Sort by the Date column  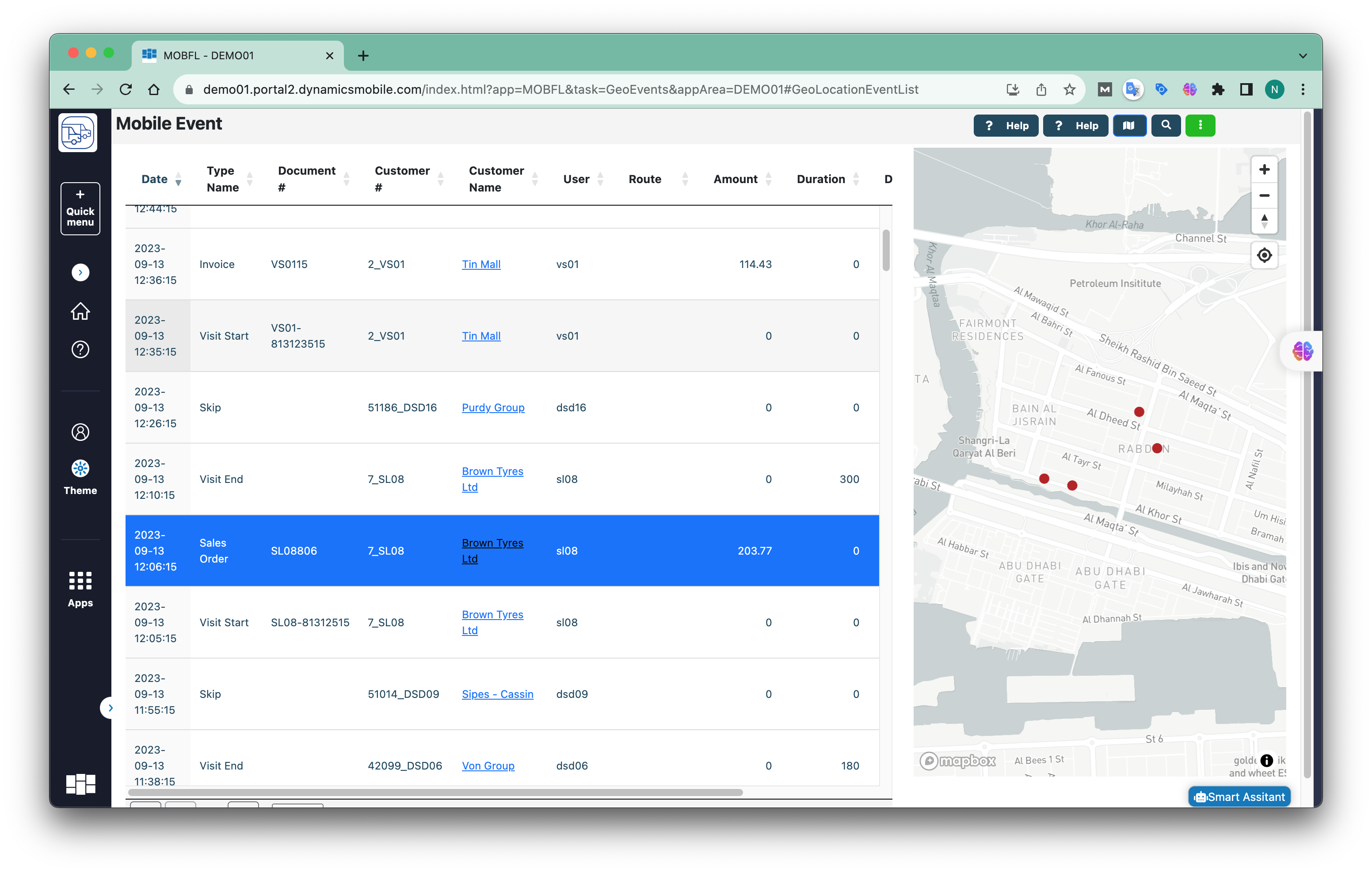pyautogui.click(x=161, y=179)
